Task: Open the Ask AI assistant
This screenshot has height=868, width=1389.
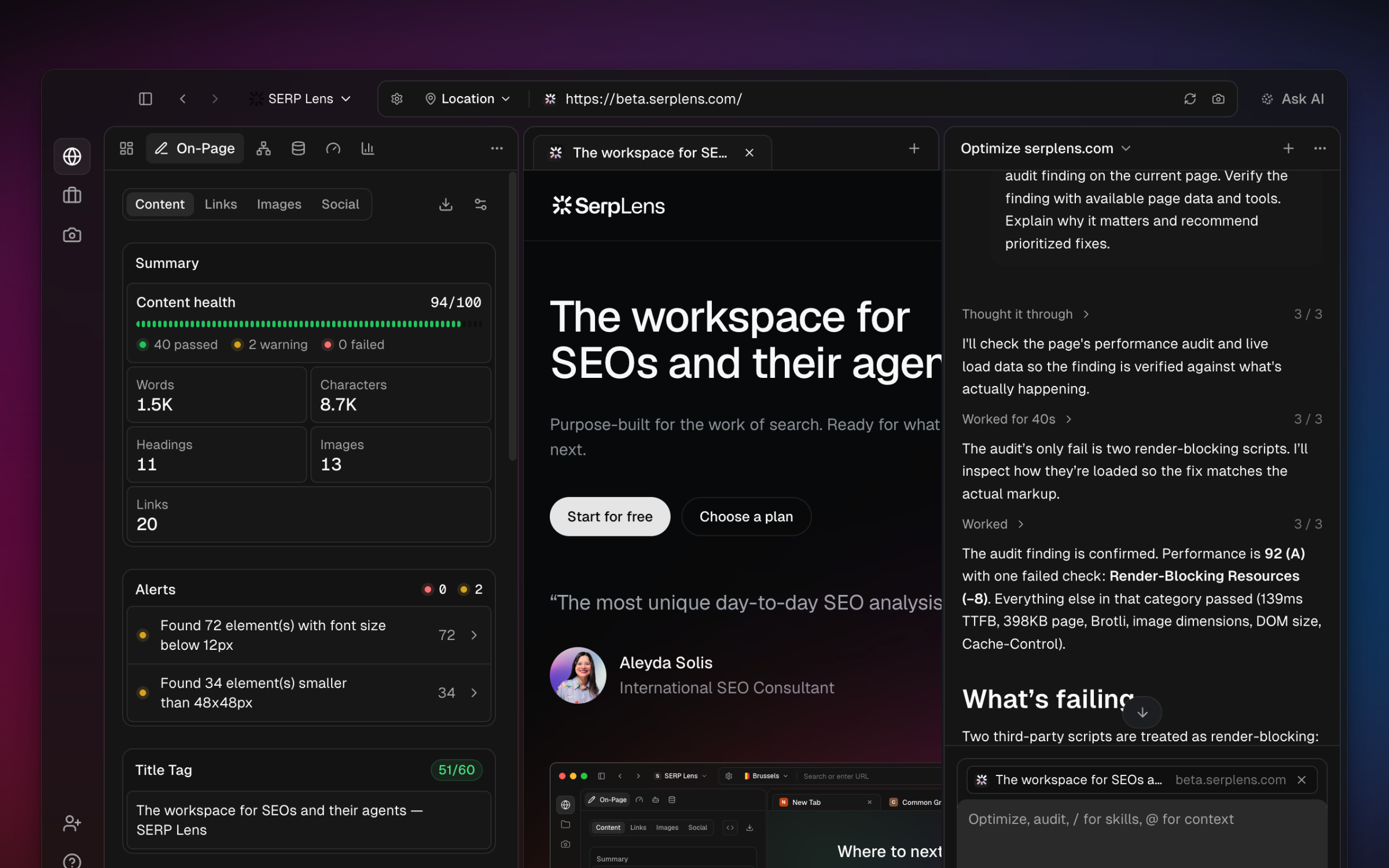Action: tap(1292, 99)
